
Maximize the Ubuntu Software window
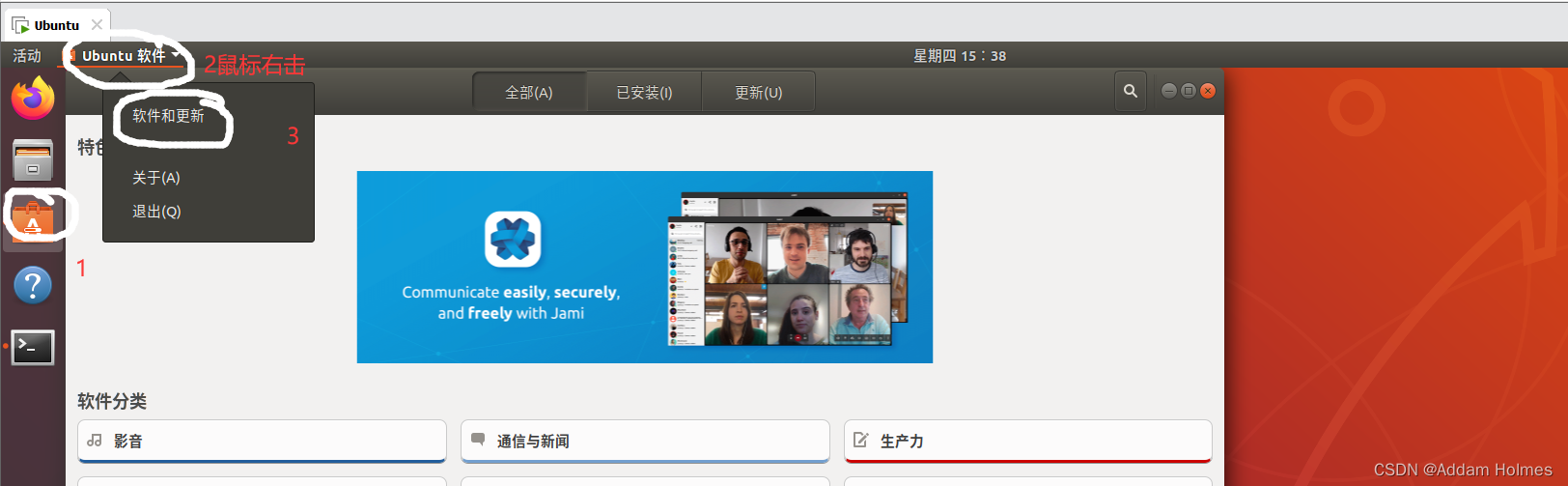coord(1189,91)
